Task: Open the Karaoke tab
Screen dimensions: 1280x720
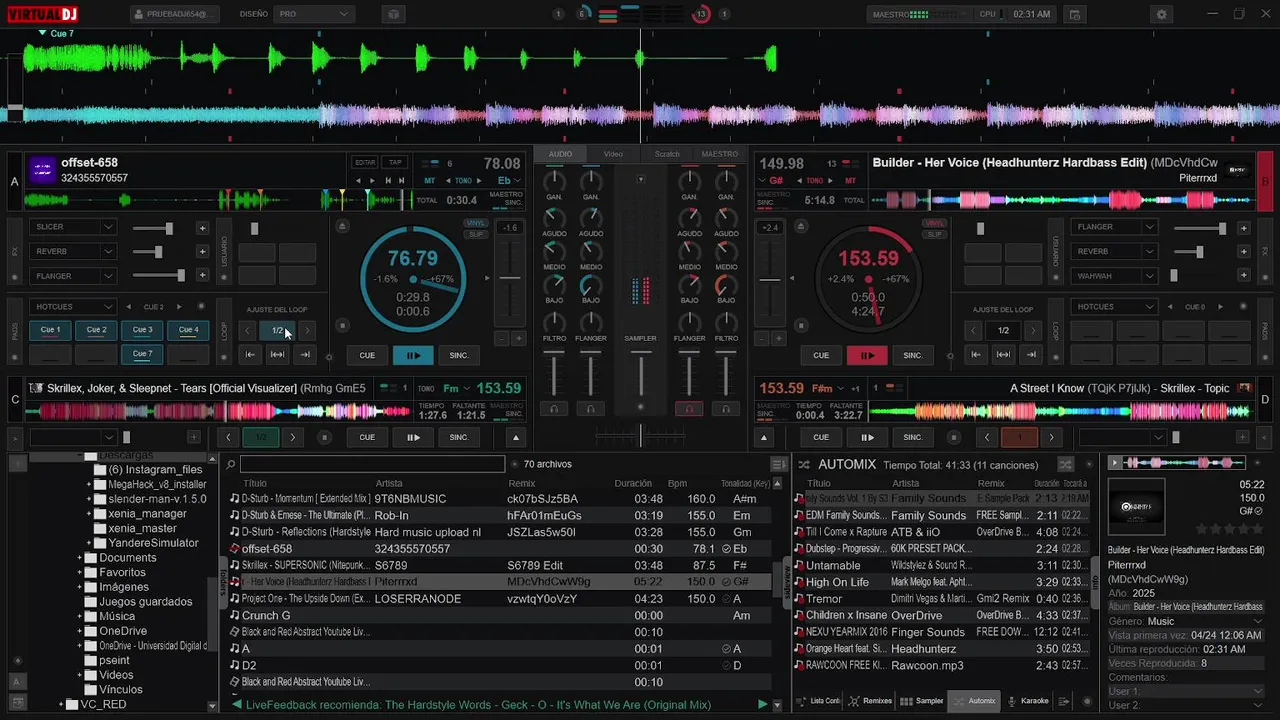Action: point(1028,701)
